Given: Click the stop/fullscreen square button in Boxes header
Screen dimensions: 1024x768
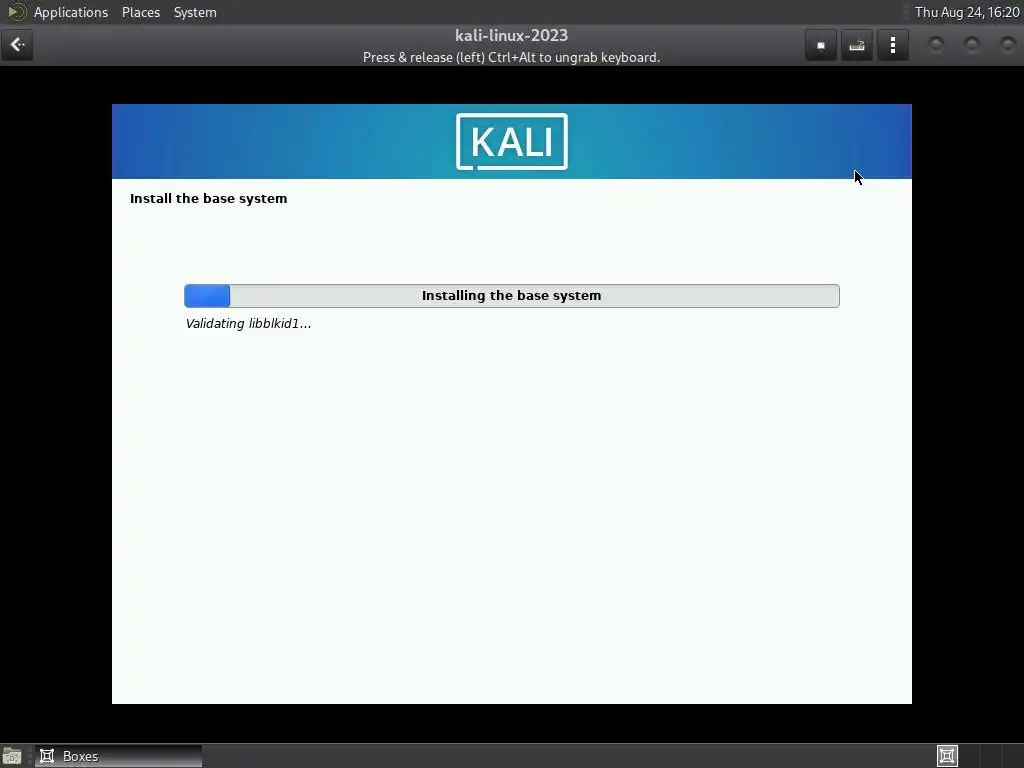Looking at the screenshot, I should 821,45.
